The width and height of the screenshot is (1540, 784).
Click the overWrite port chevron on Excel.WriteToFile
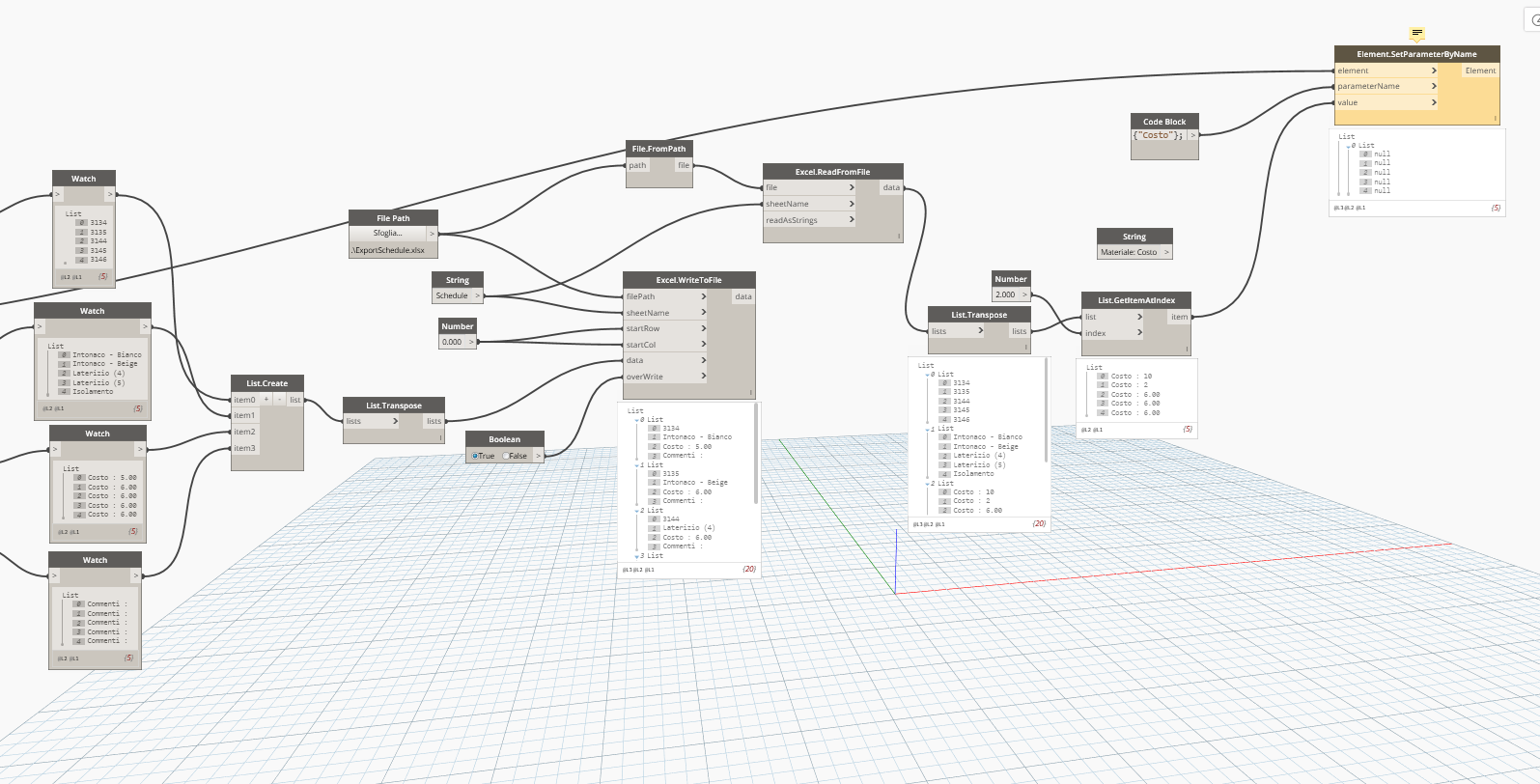(704, 377)
